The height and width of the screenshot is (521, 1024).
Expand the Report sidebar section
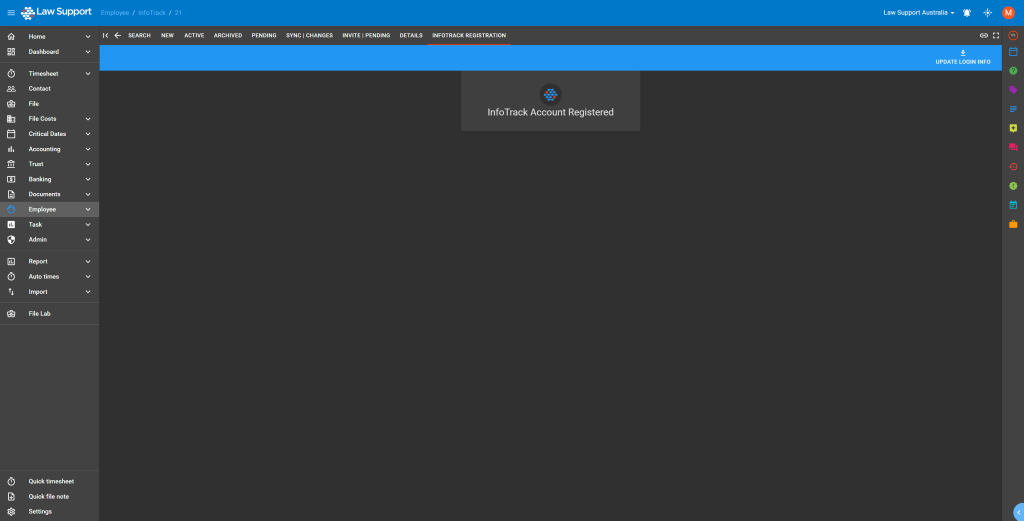click(x=88, y=261)
